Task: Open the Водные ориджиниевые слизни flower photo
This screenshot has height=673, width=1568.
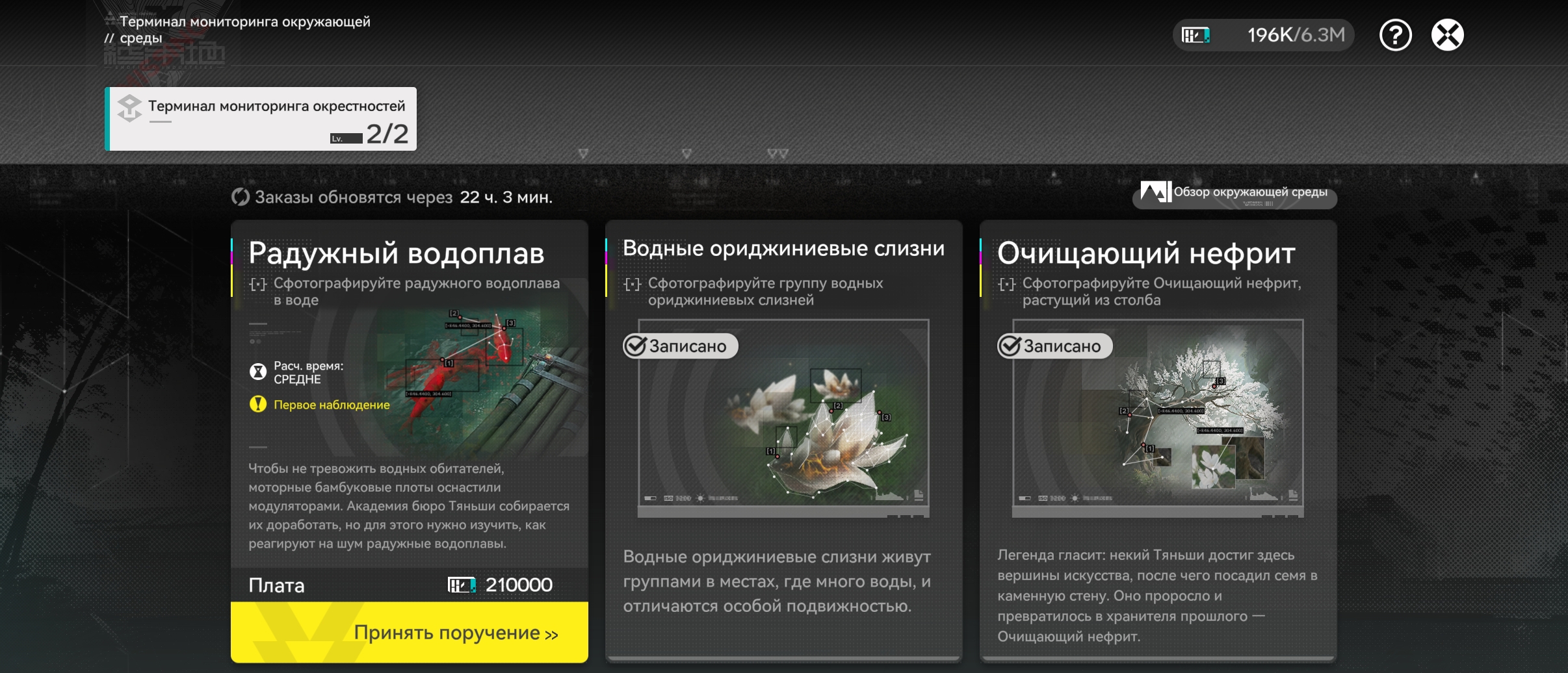Action: [783, 417]
